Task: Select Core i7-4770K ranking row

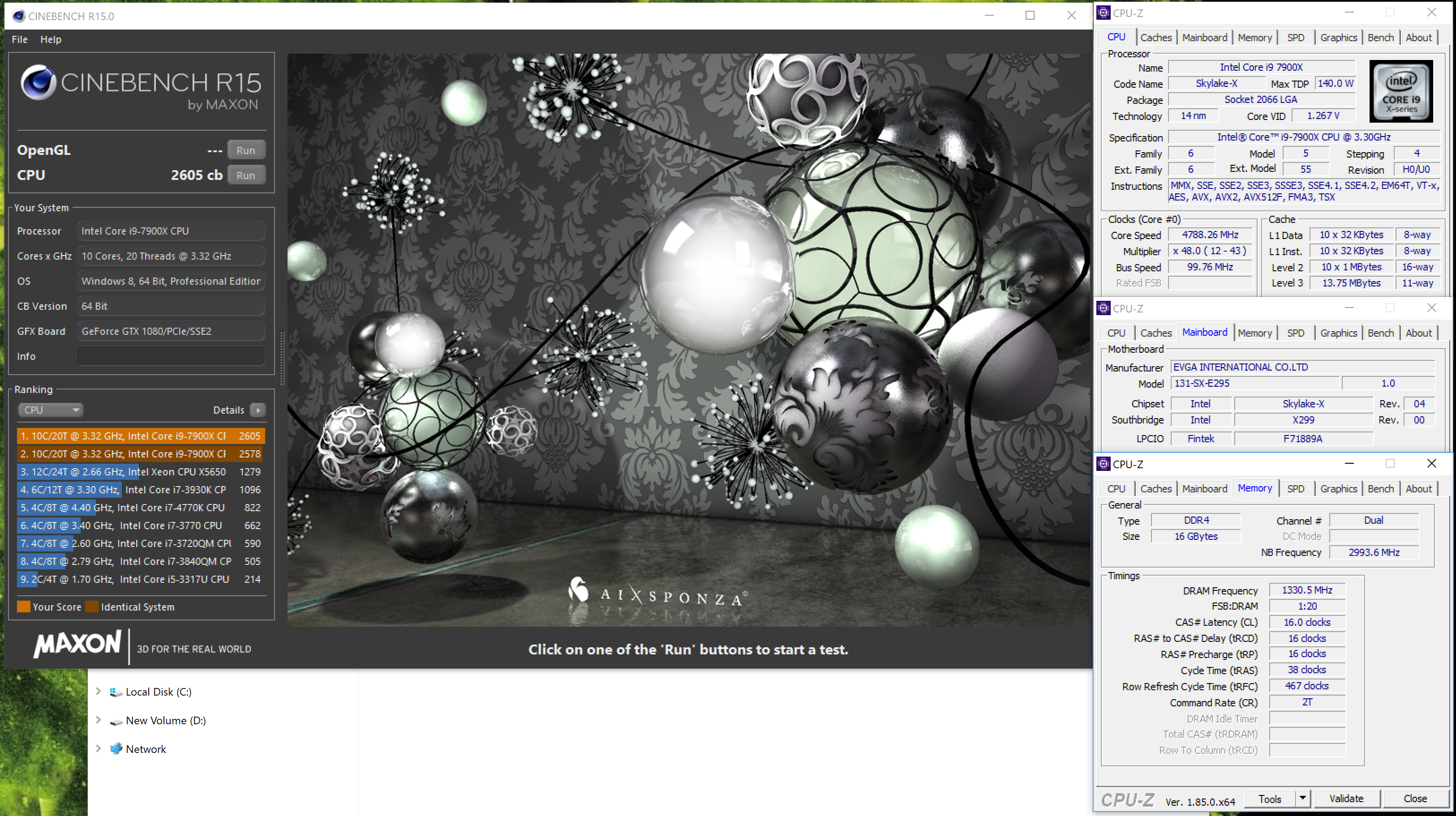Action: coord(141,508)
